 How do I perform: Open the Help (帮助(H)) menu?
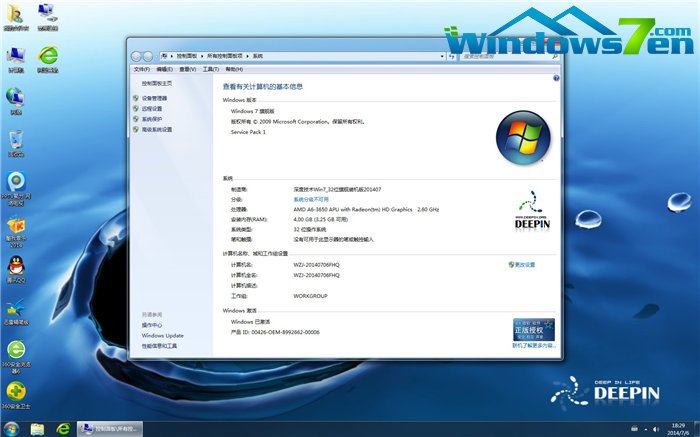(234, 70)
